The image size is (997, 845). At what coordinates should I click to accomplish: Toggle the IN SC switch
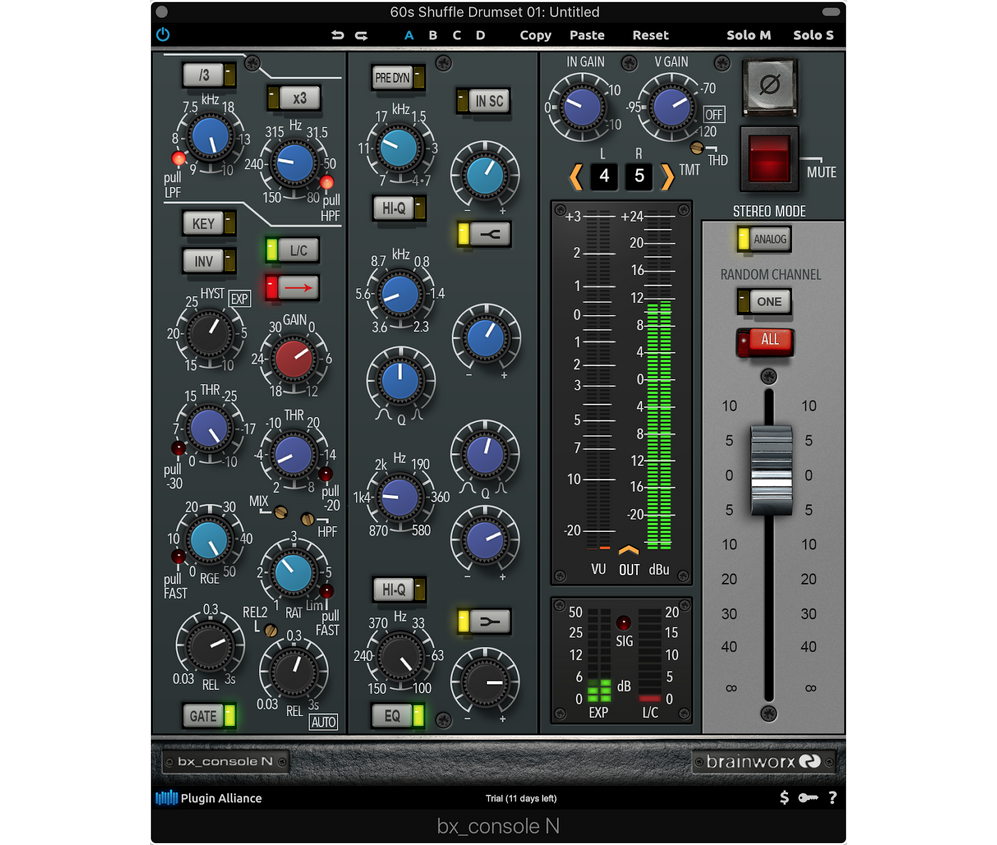(x=483, y=100)
